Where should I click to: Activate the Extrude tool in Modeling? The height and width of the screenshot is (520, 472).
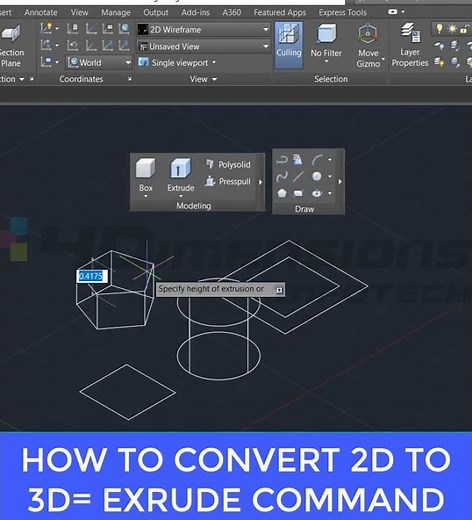pos(181,177)
